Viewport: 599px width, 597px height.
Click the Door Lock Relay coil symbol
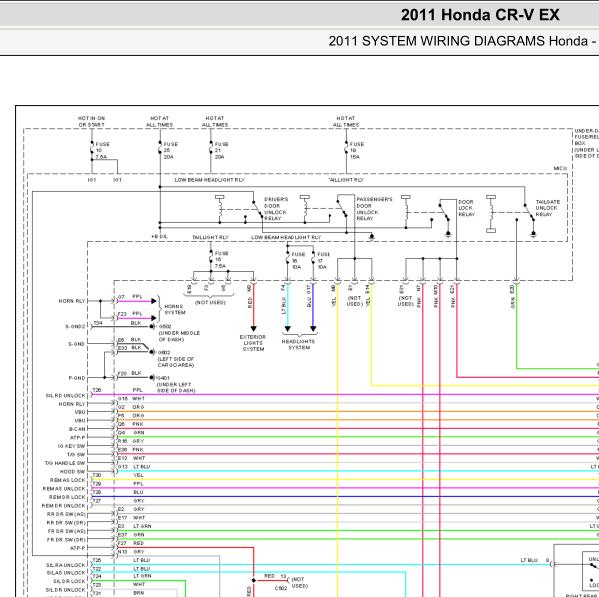pyautogui.click(x=406, y=212)
